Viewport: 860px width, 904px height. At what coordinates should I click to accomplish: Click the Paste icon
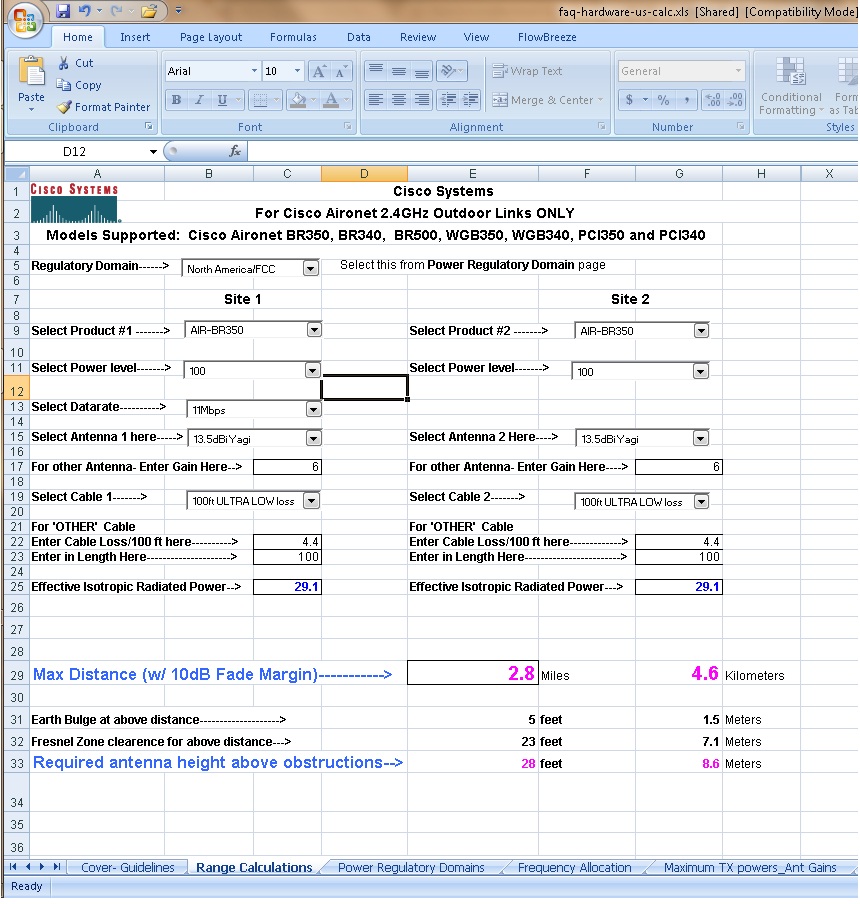pos(32,71)
